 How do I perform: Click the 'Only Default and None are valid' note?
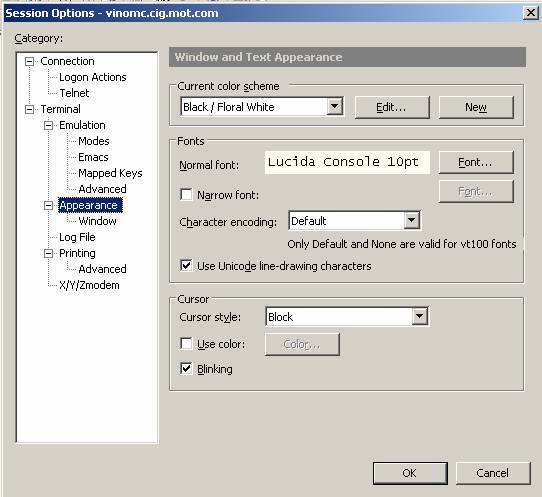click(402, 244)
